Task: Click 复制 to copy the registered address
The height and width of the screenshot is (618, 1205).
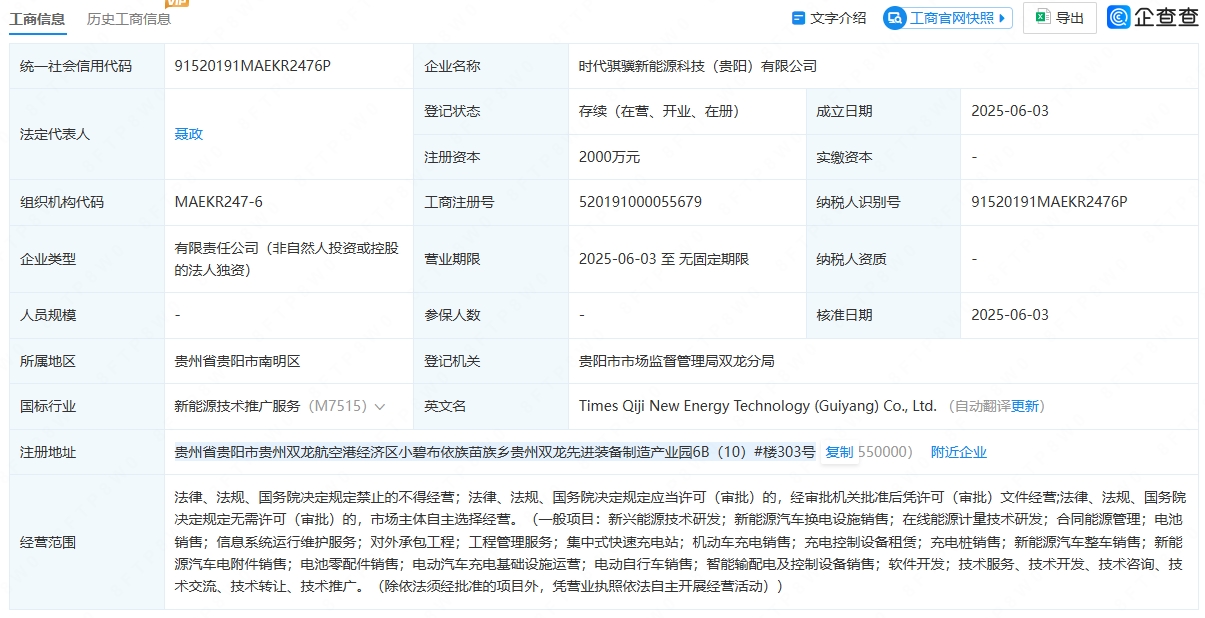Action: pyautogui.click(x=838, y=452)
